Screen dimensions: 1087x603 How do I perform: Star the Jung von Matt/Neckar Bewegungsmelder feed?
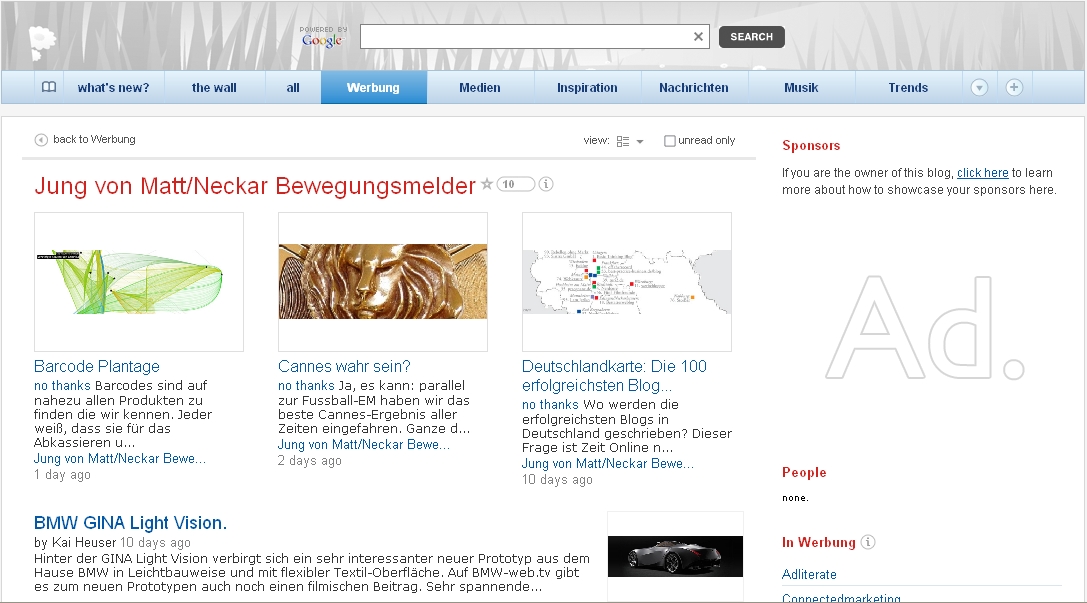pos(487,184)
